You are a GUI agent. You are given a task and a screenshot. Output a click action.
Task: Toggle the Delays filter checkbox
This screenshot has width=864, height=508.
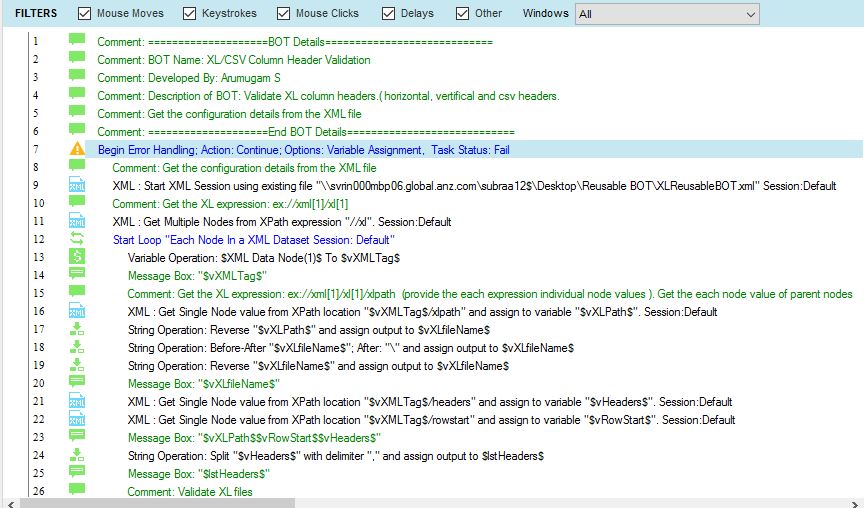pyautogui.click(x=391, y=14)
